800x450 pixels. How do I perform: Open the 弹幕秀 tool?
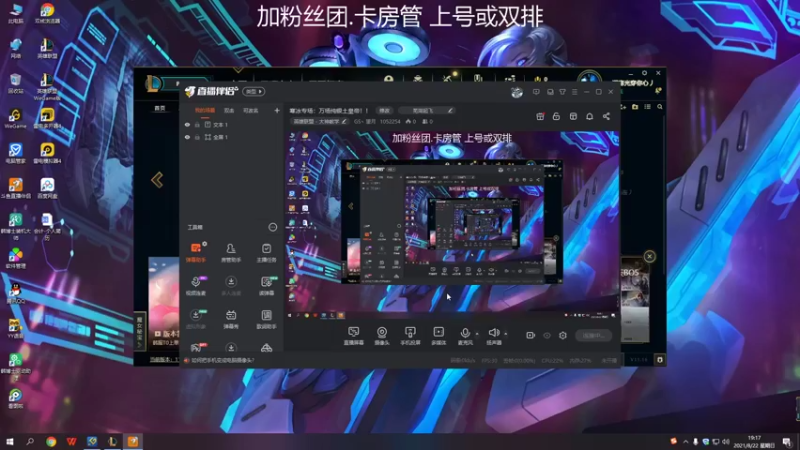point(231,319)
